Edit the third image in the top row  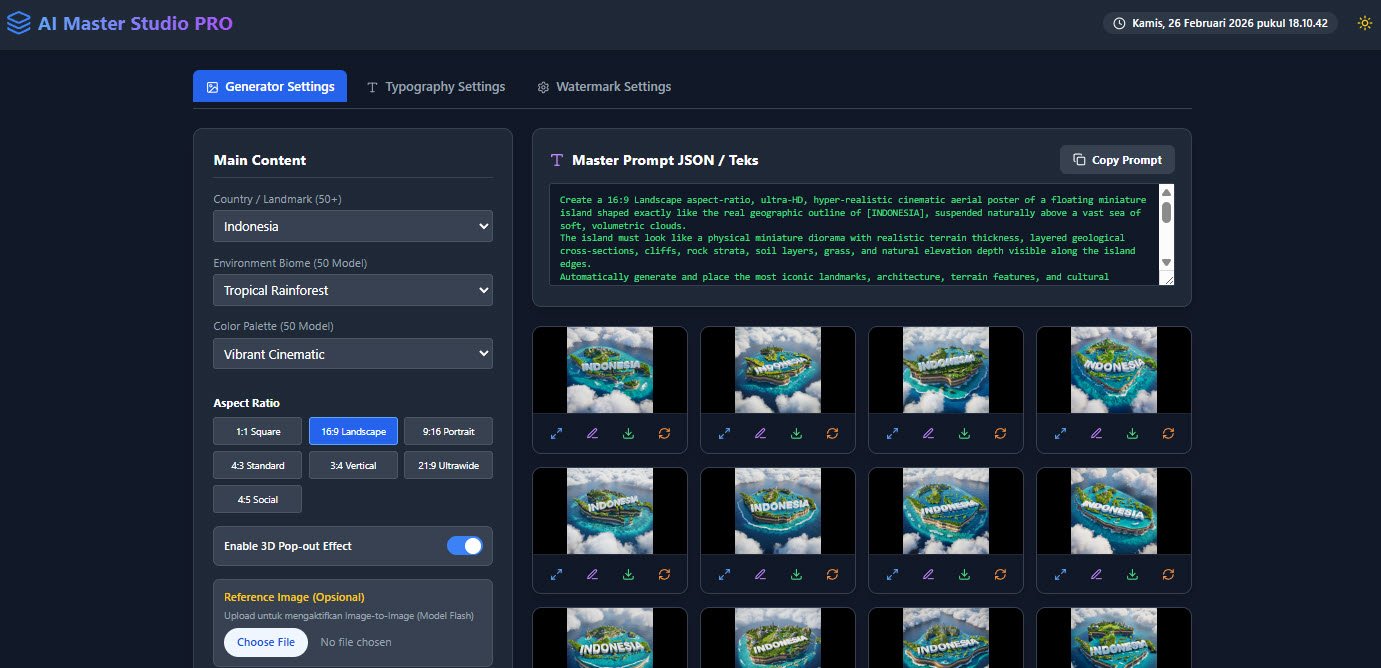[929, 433]
